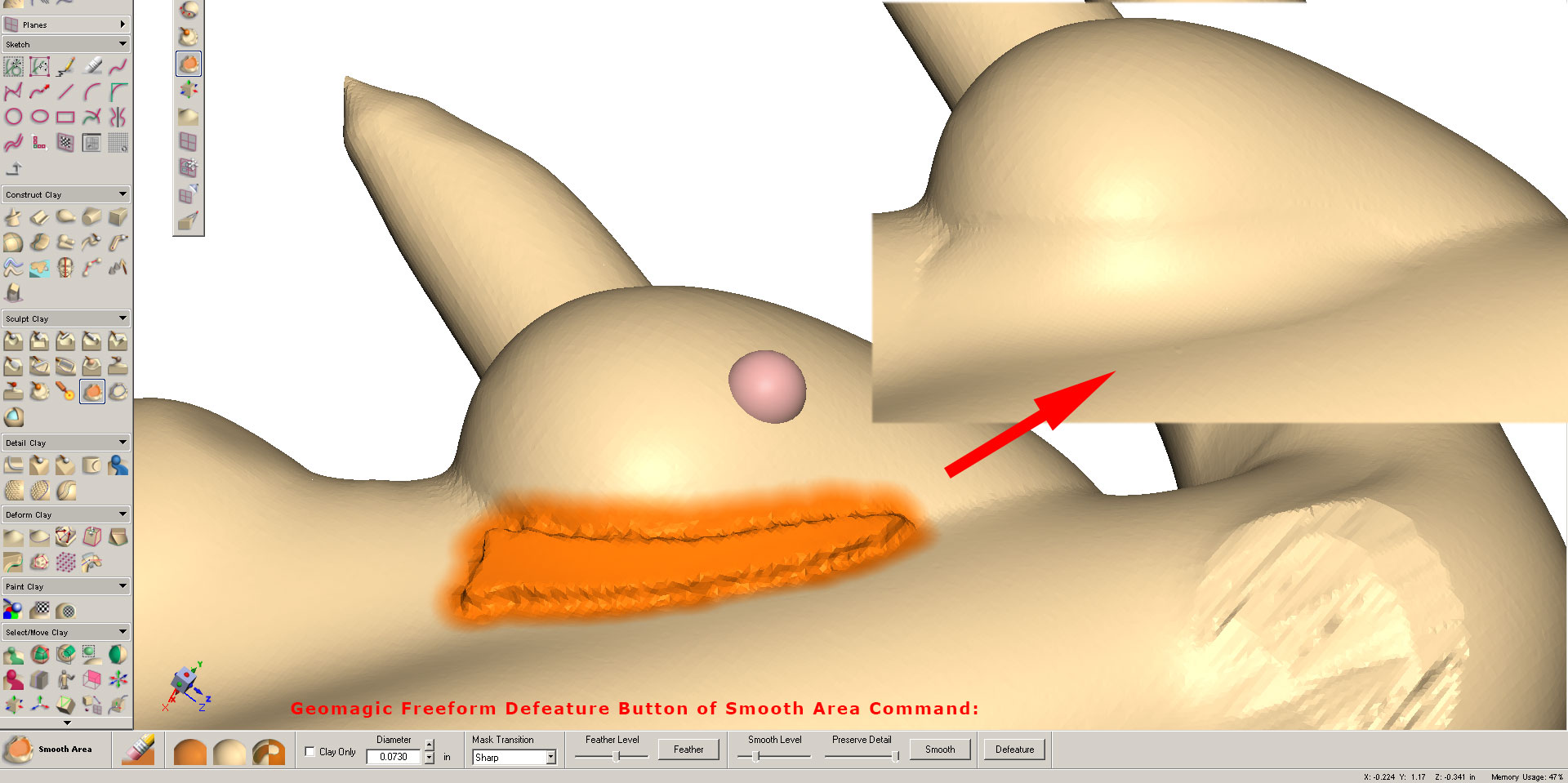The width and height of the screenshot is (1568, 783).
Task: Select the checkerboard texture icon under Paint Clay
Action: pyautogui.click(x=39, y=609)
